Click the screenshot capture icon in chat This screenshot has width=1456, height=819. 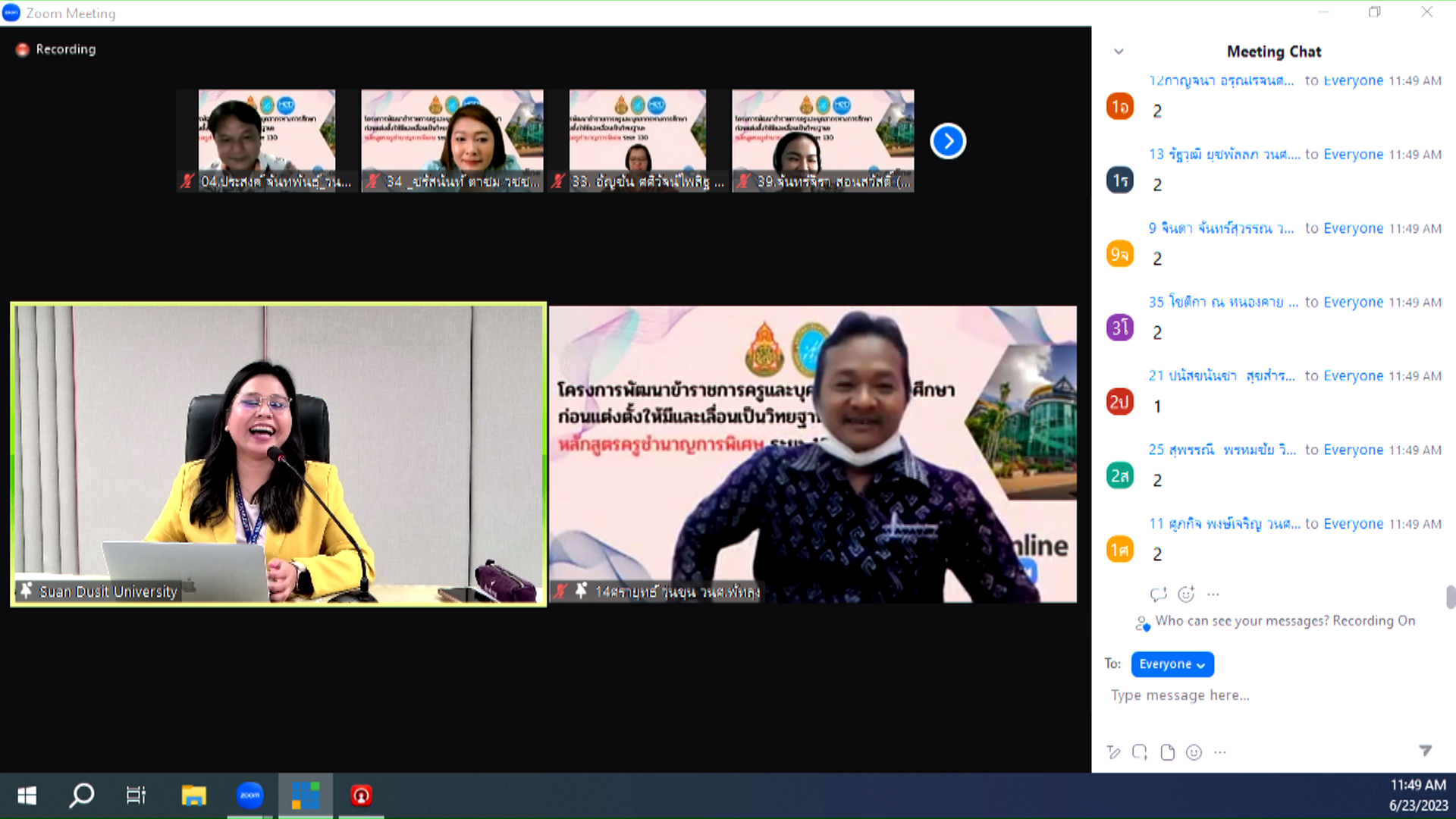pyautogui.click(x=1140, y=752)
